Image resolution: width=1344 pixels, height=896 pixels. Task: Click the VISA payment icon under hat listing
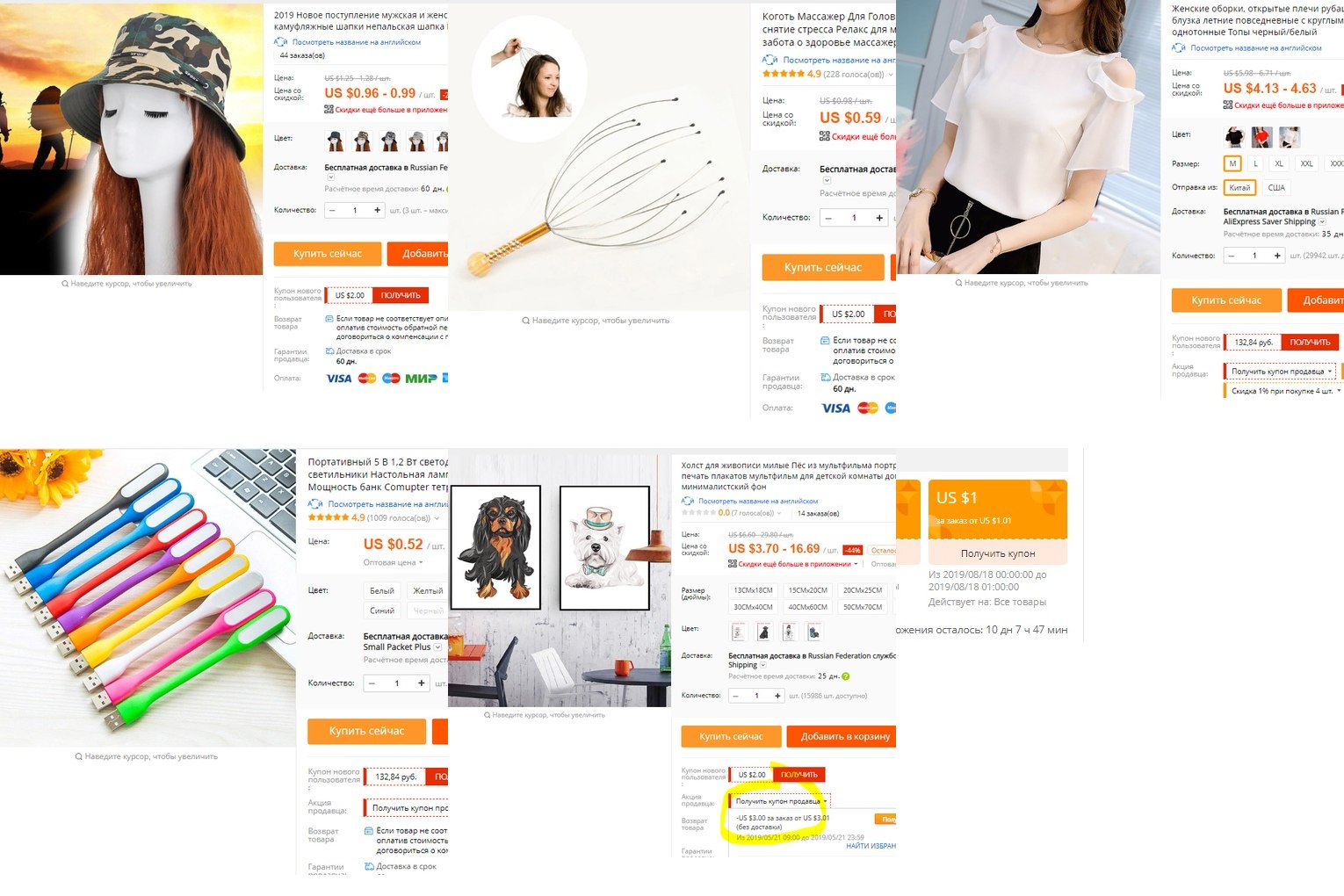click(x=339, y=379)
